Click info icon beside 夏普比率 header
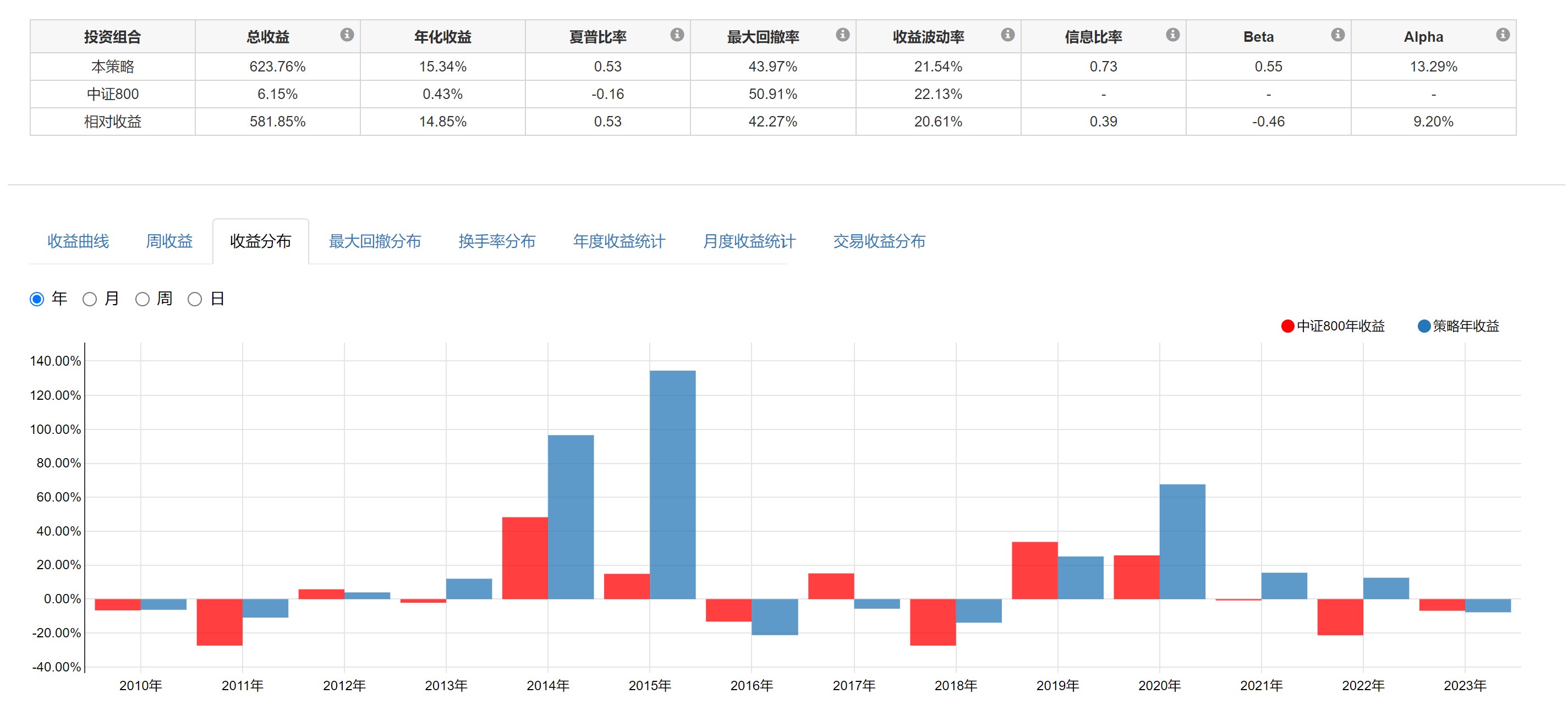1568x727 pixels. tap(677, 35)
